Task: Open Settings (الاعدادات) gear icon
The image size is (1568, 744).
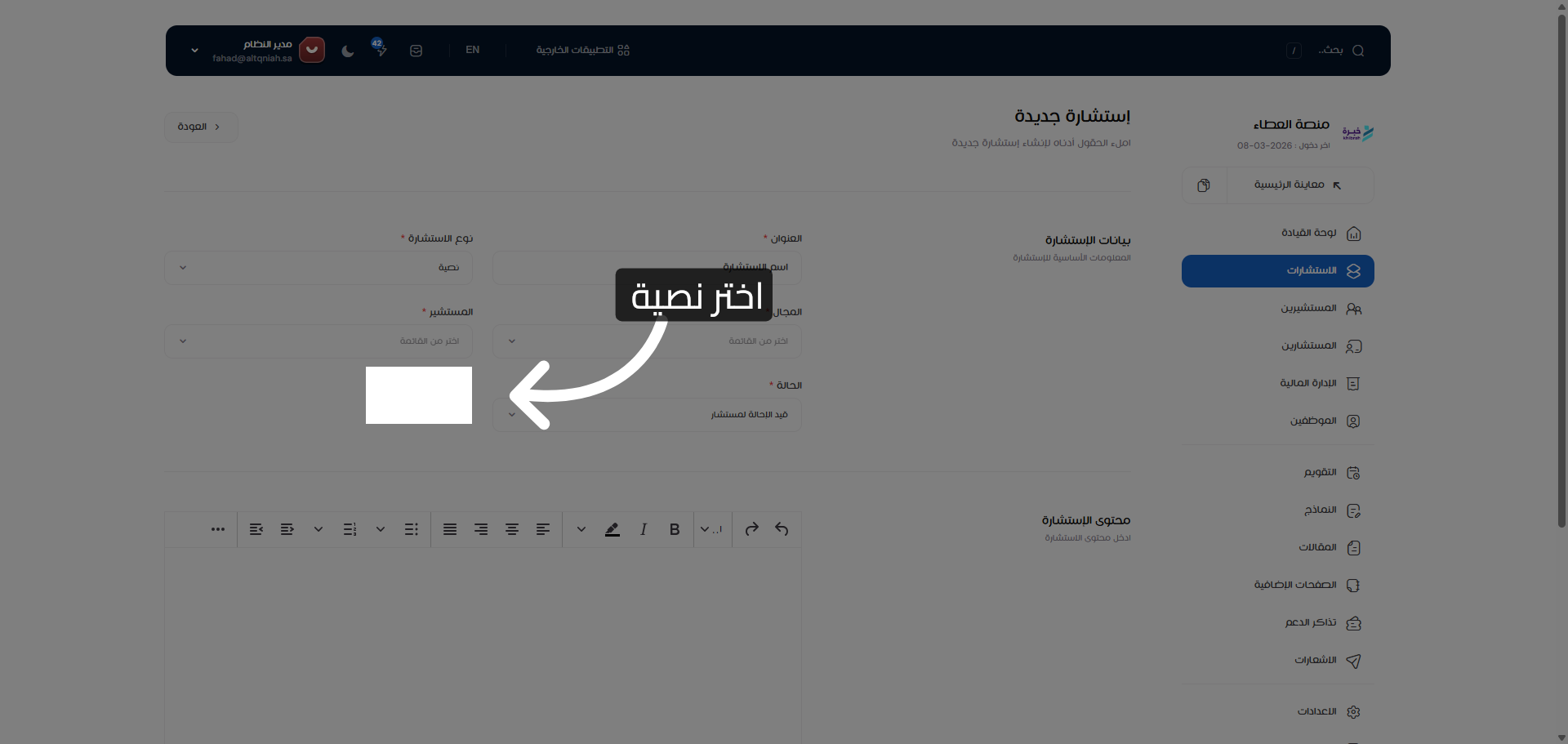Action: click(1353, 711)
